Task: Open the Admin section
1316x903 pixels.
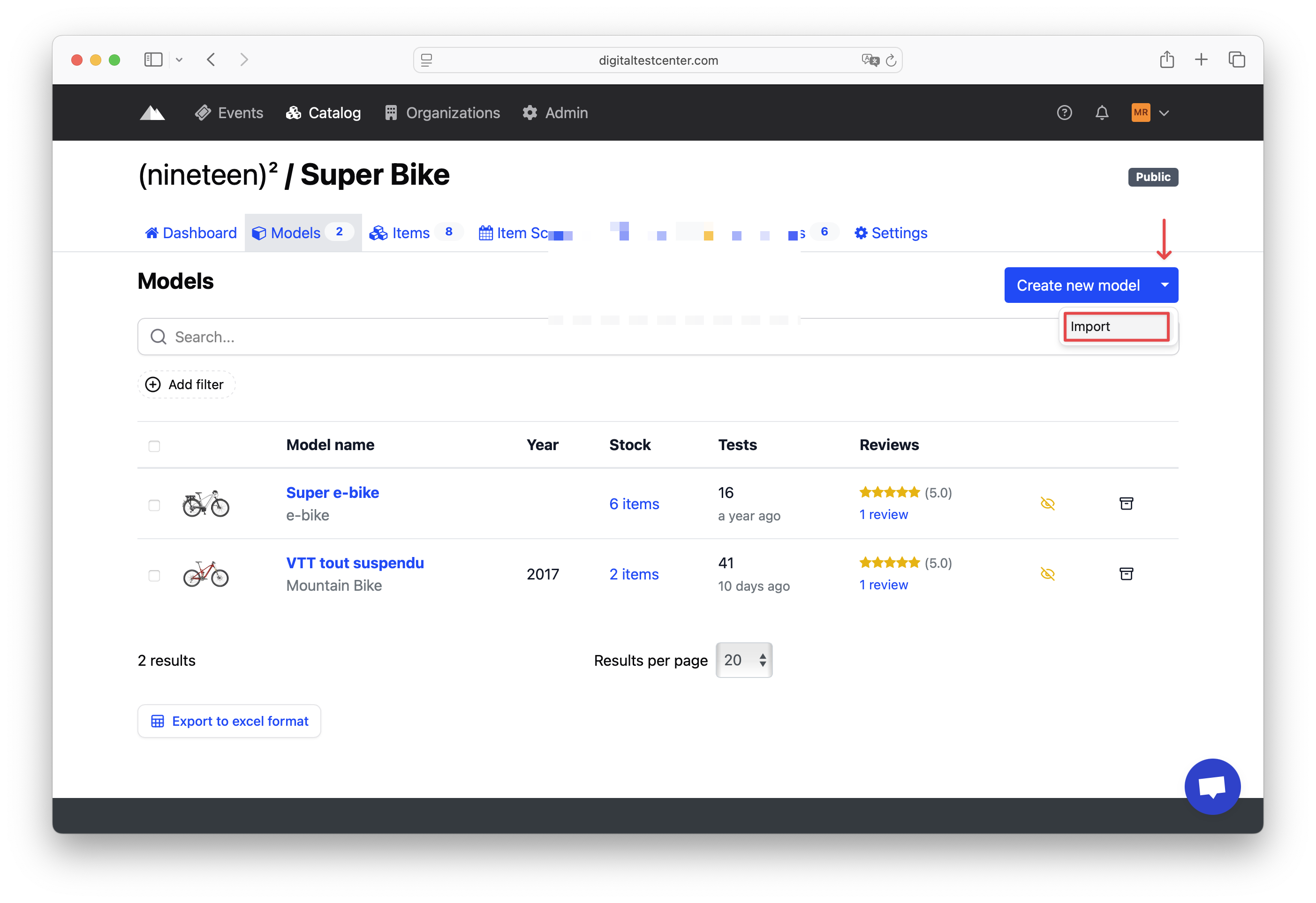Action: click(566, 113)
